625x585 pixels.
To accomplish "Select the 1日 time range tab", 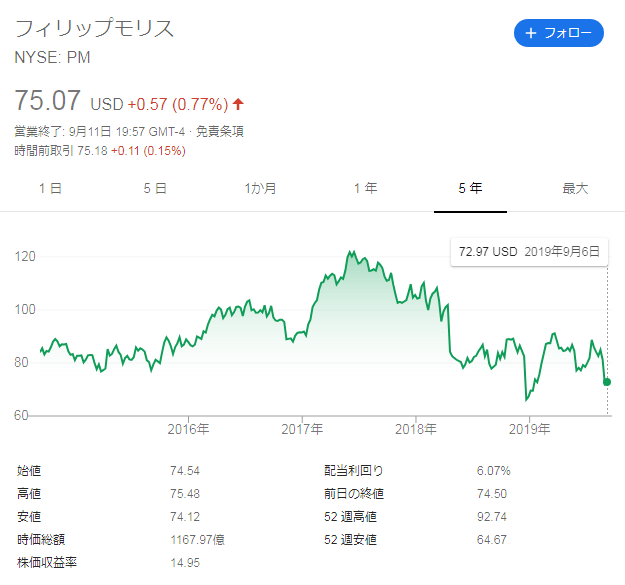I will 51,188.
